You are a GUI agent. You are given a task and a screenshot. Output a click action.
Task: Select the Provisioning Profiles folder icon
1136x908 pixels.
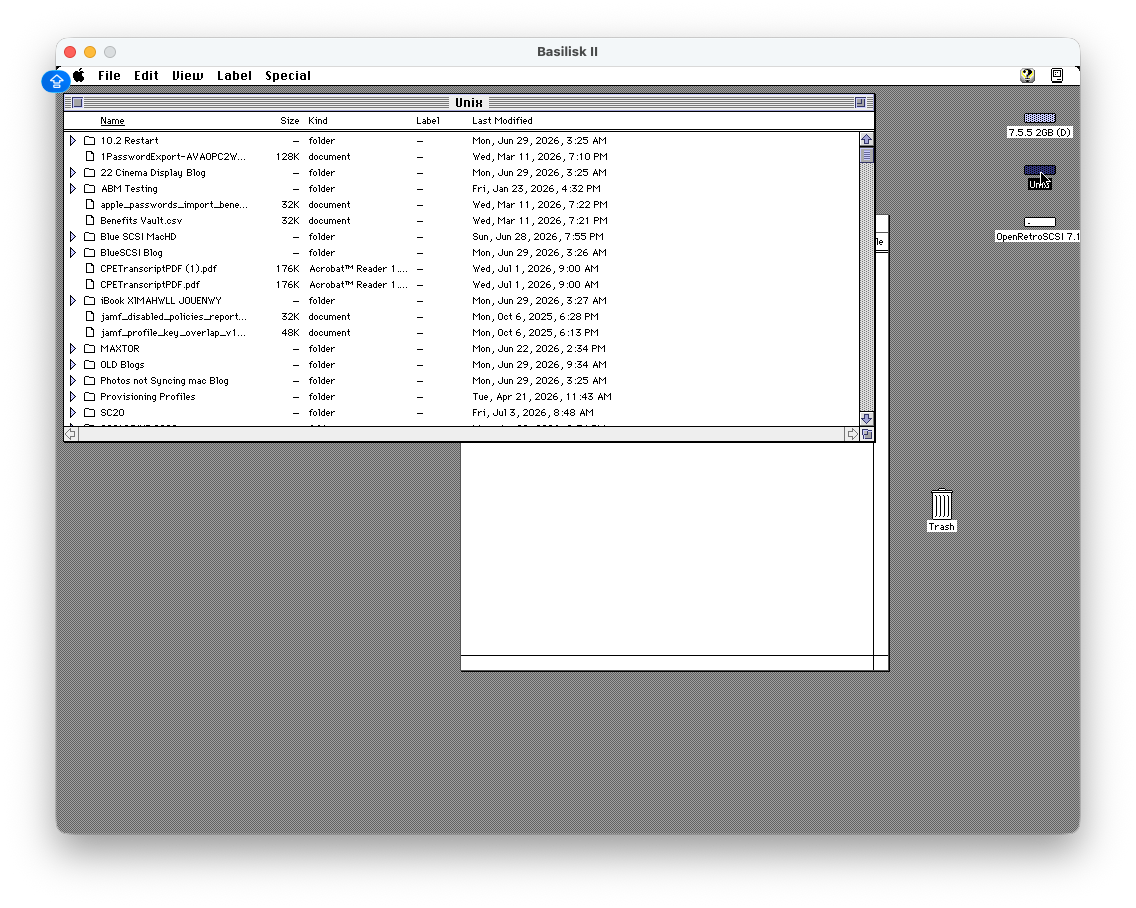coord(90,396)
